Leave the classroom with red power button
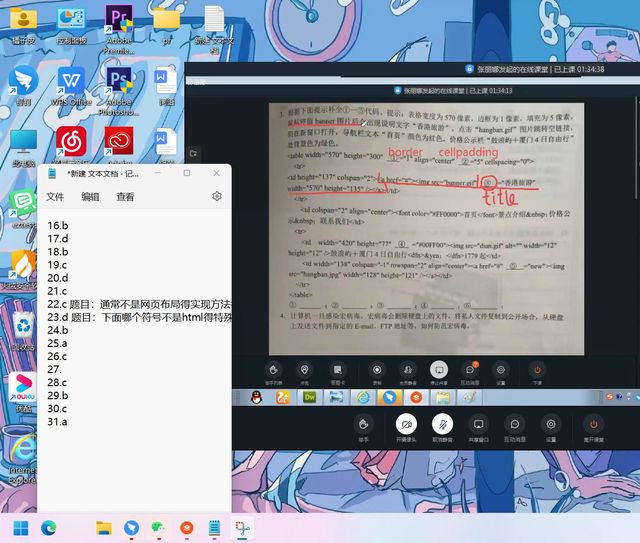 pos(594,423)
